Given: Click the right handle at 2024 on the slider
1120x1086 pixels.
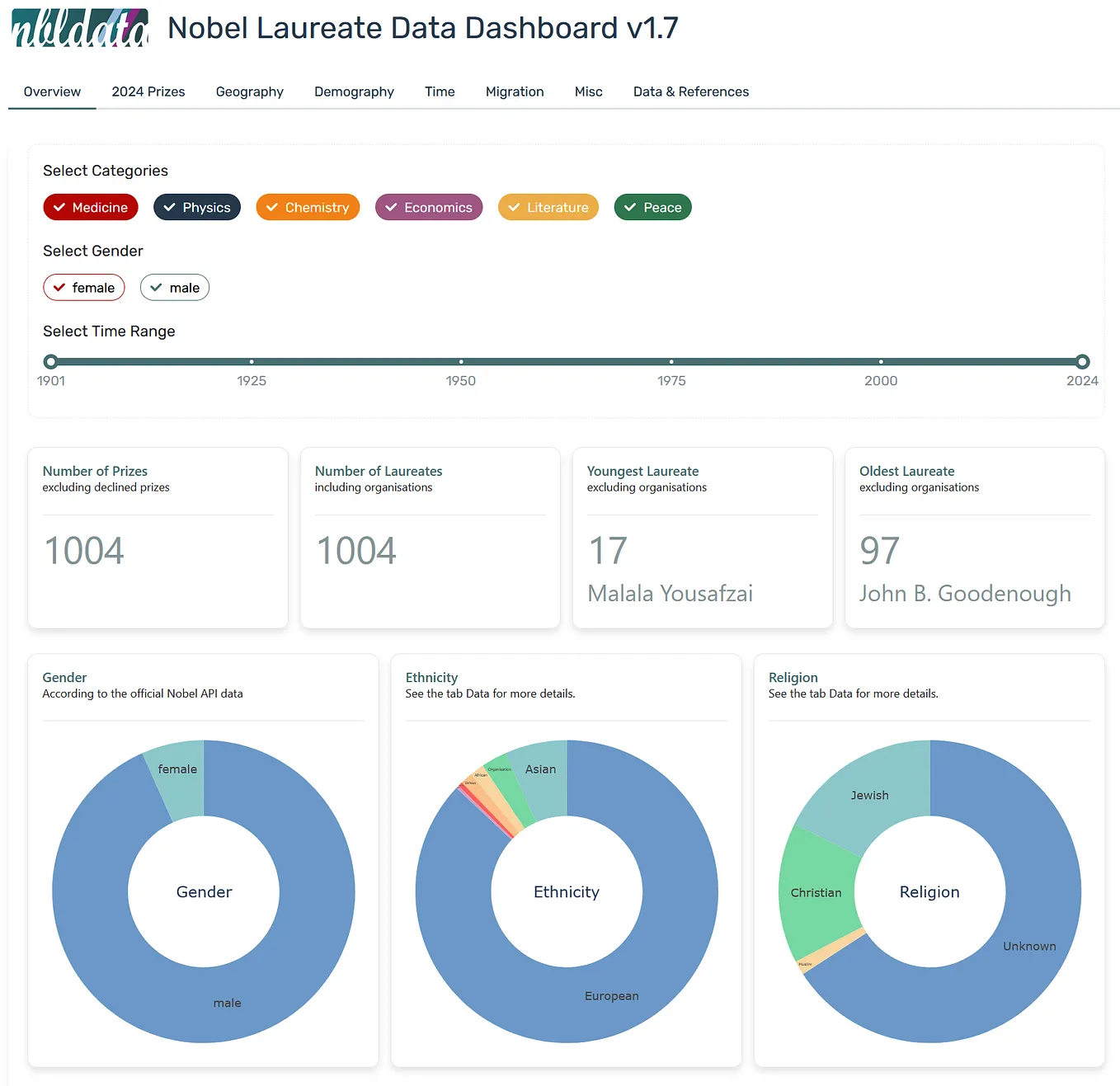Looking at the screenshot, I should click(1081, 361).
